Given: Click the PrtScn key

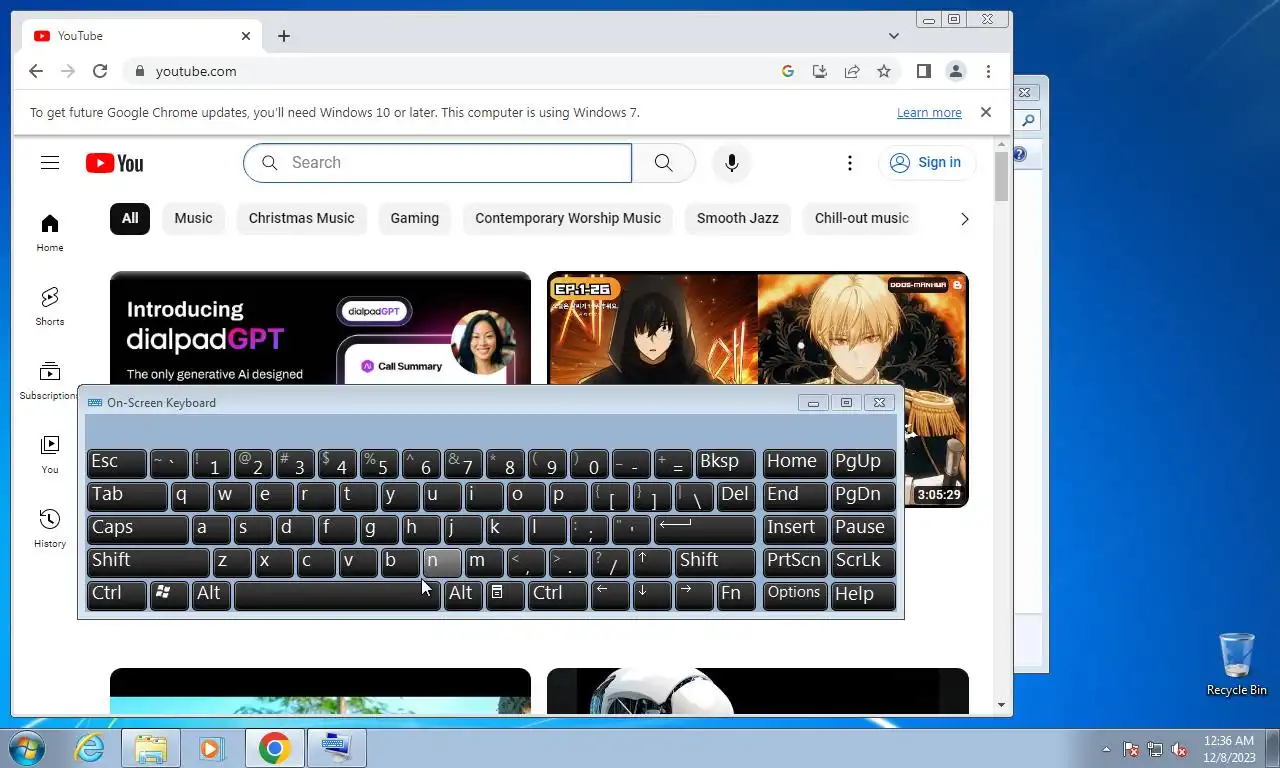Looking at the screenshot, I should pyautogui.click(x=795, y=561).
